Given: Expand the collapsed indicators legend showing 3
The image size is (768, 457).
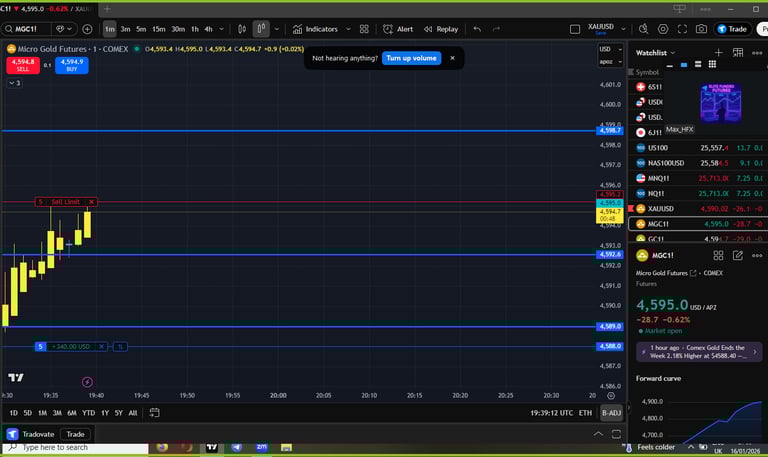Looking at the screenshot, I should pos(14,83).
